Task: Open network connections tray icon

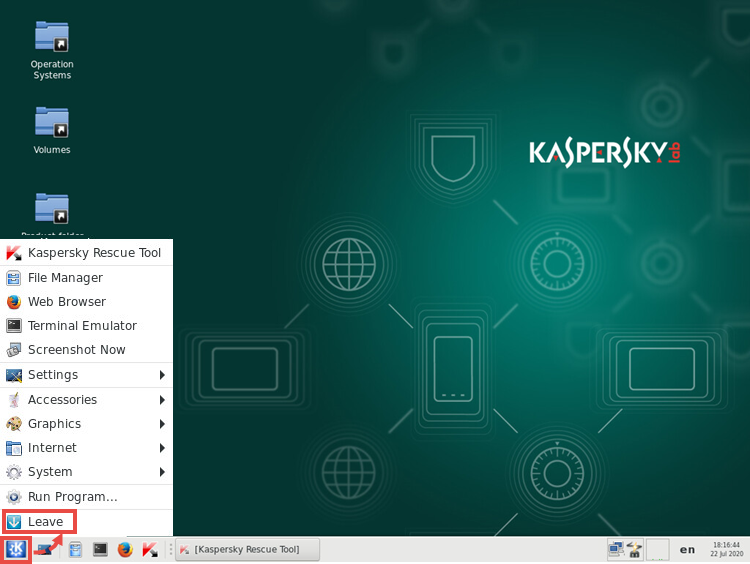Action: pyautogui.click(x=616, y=549)
